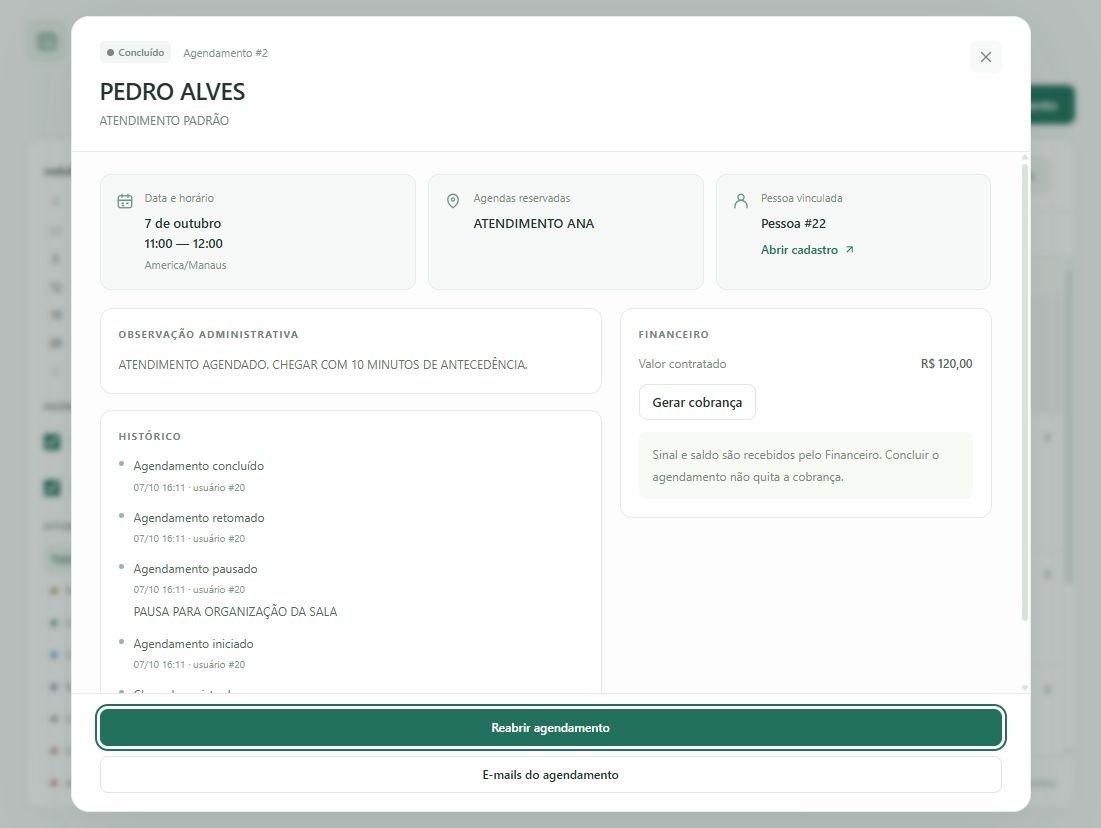Click the external arrow icon beside Abrir cadastro
This screenshot has width=1101, height=828.
pos(849,249)
